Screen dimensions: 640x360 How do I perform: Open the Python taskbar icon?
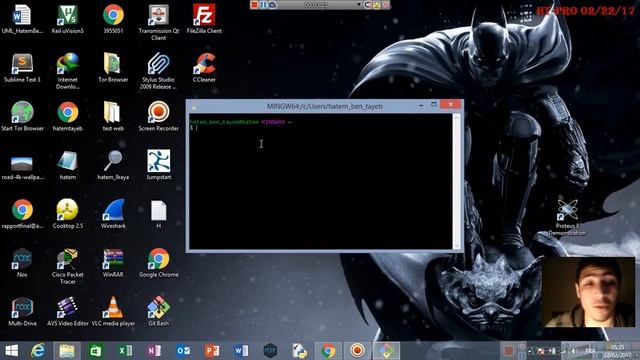coord(300,351)
